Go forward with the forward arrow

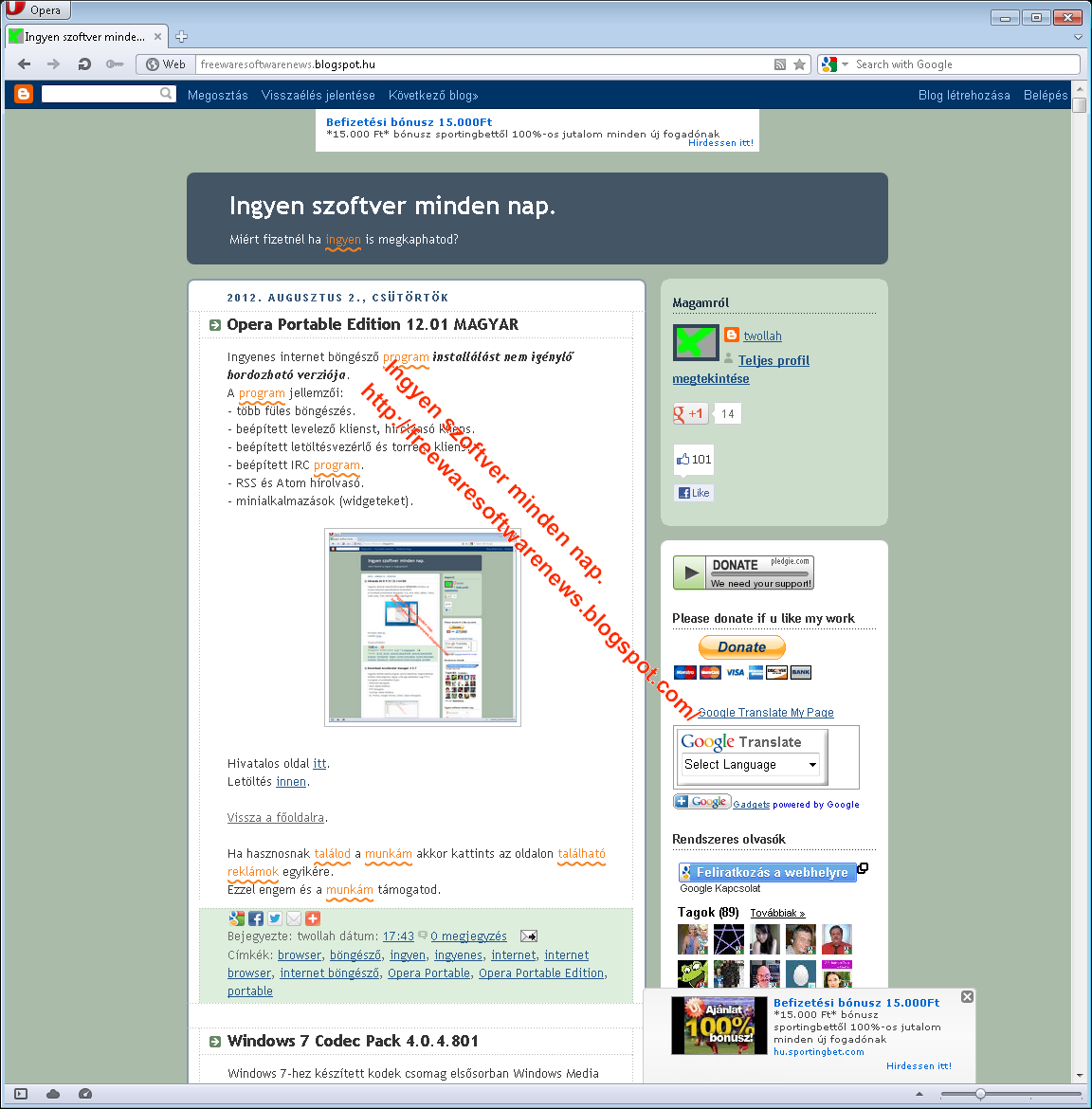coord(54,64)
